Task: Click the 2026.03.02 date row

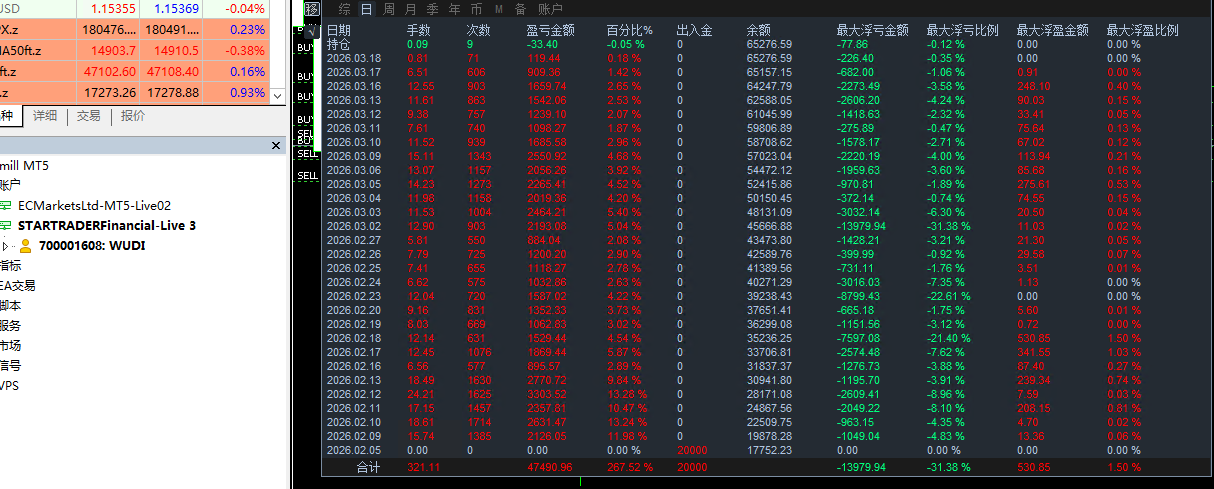Action: pos(353,226)
